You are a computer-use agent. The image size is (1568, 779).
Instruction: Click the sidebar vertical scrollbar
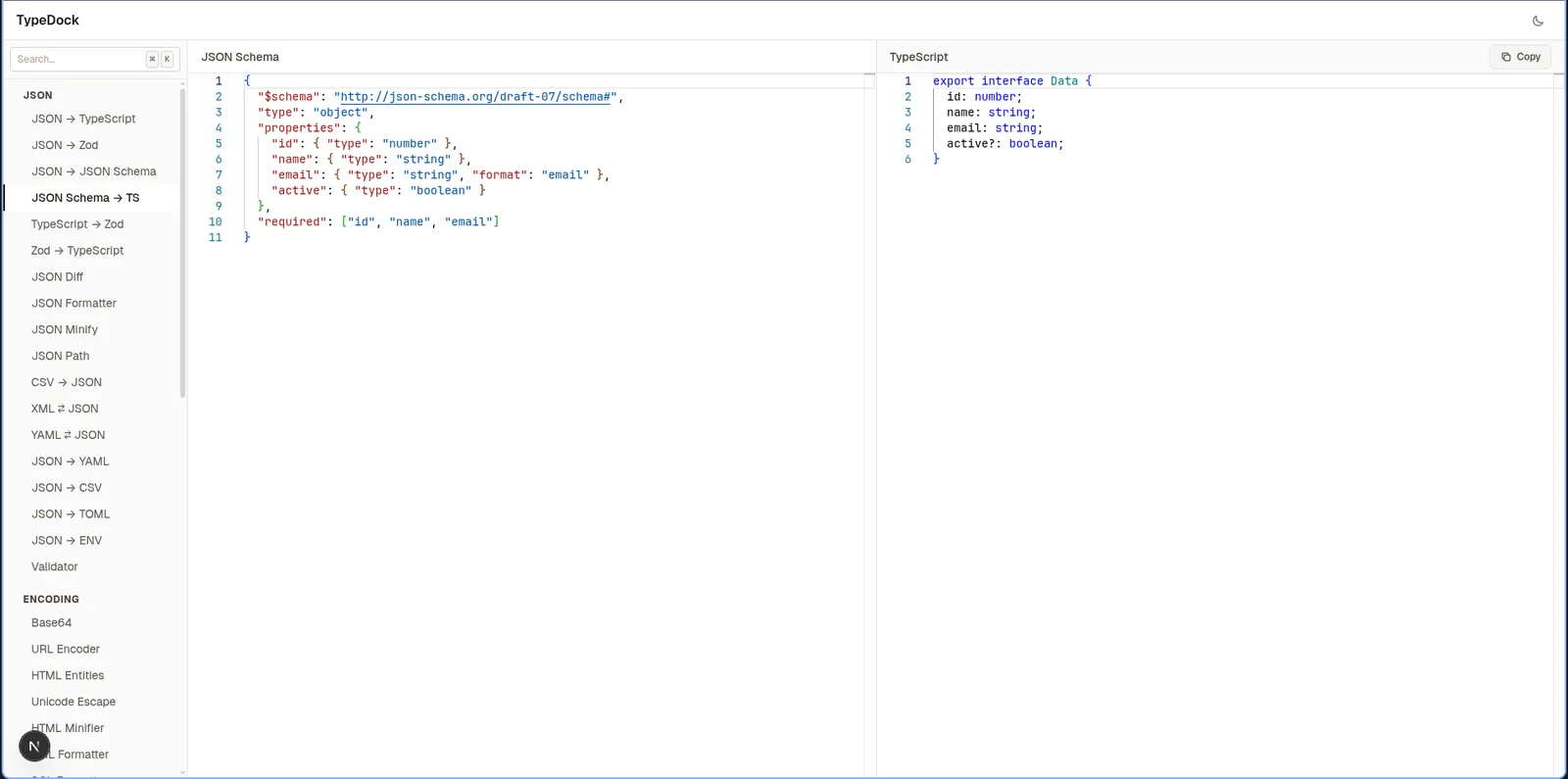coord(182,245)
